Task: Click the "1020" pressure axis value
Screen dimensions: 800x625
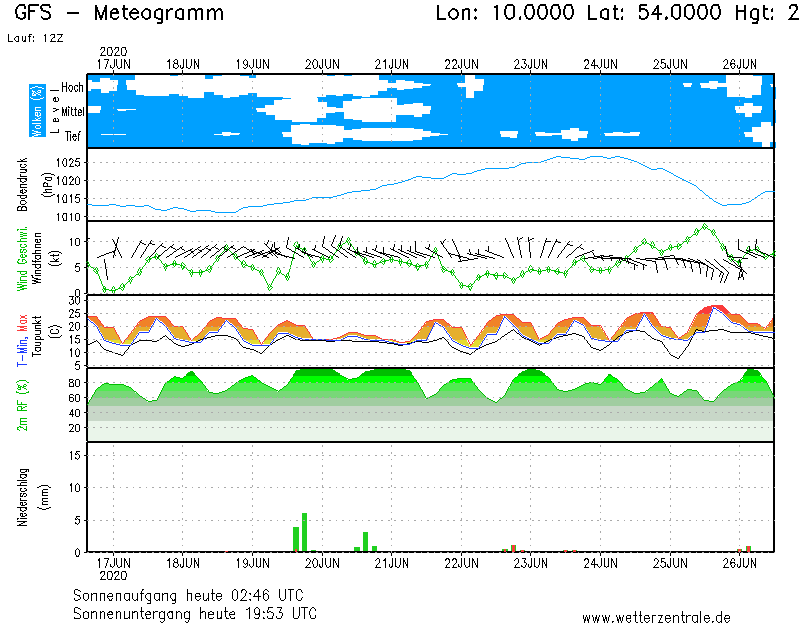Action: click(x=68, y=181)
